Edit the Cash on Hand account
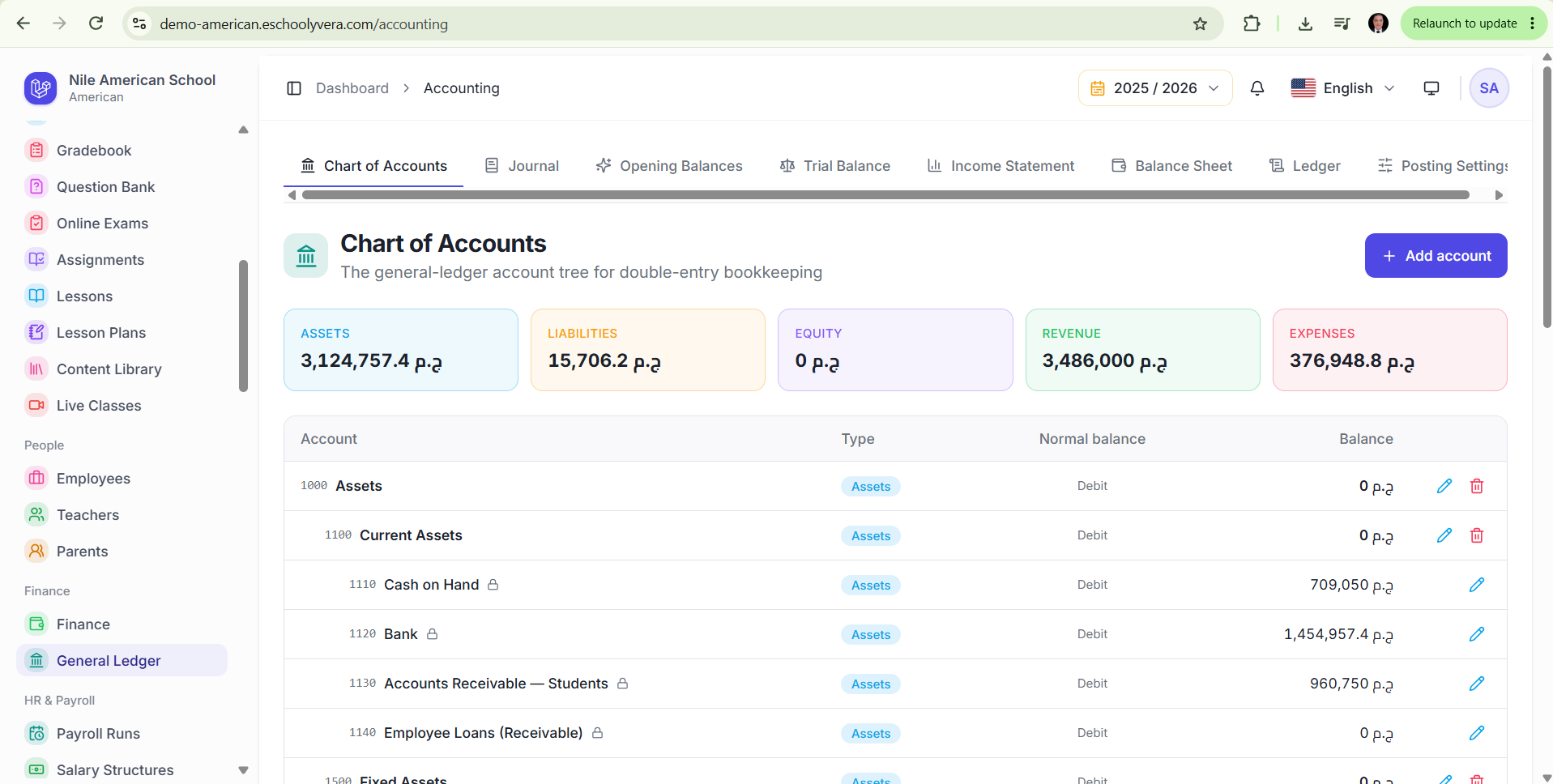 pyautogui.click(x=1477, y=585)
